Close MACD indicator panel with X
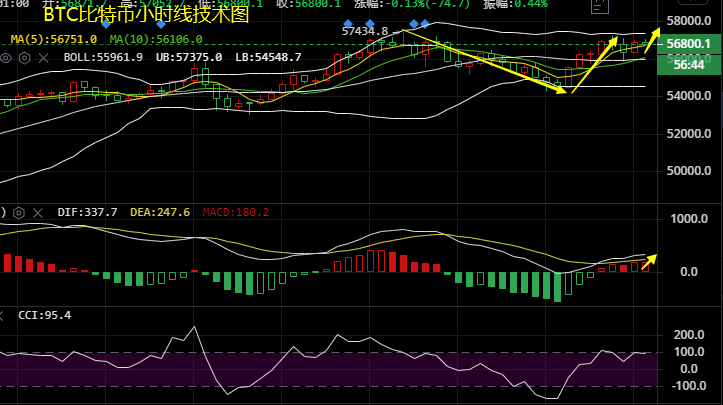723x405 pixels. click(x=38, y=212)
